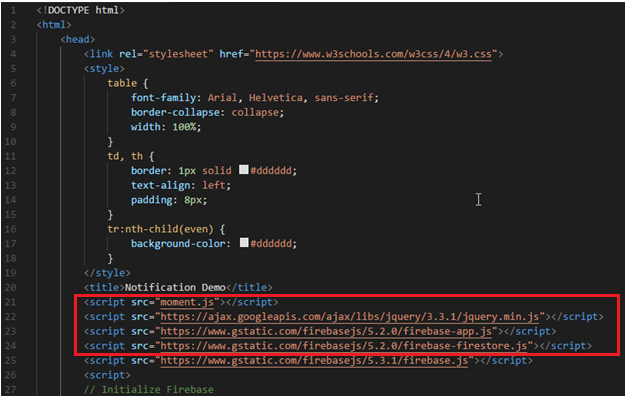Click the border-collapse property
This screenshot has height=397, width=626.
175,112
